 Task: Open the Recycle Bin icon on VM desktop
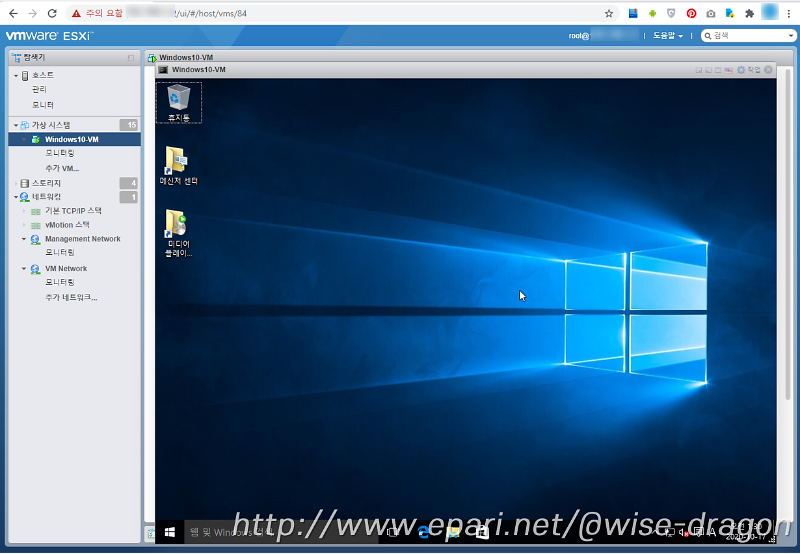tap(179, 103)
